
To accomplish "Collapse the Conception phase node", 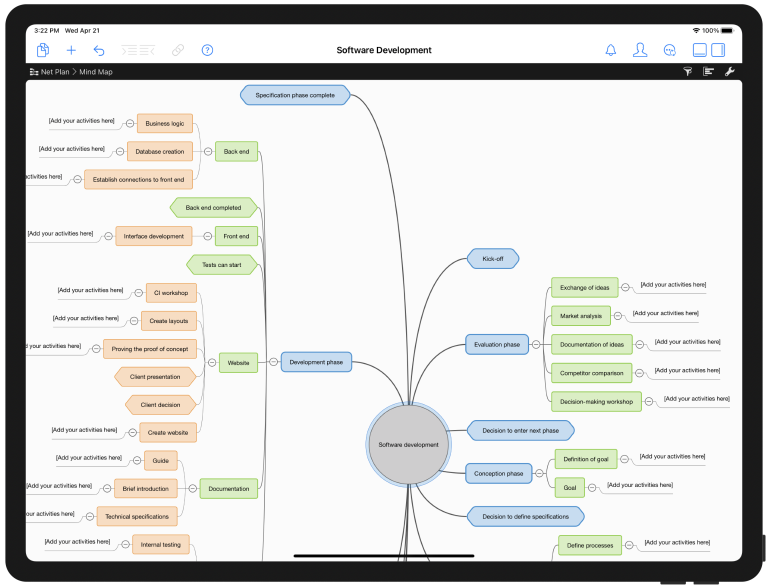I will (539, 473).
